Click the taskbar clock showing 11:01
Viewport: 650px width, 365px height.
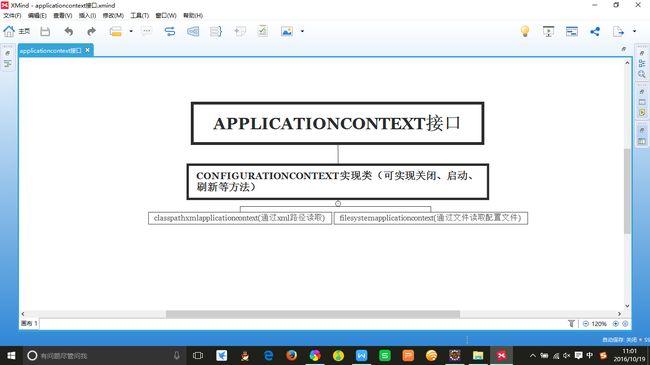(629, 355)
